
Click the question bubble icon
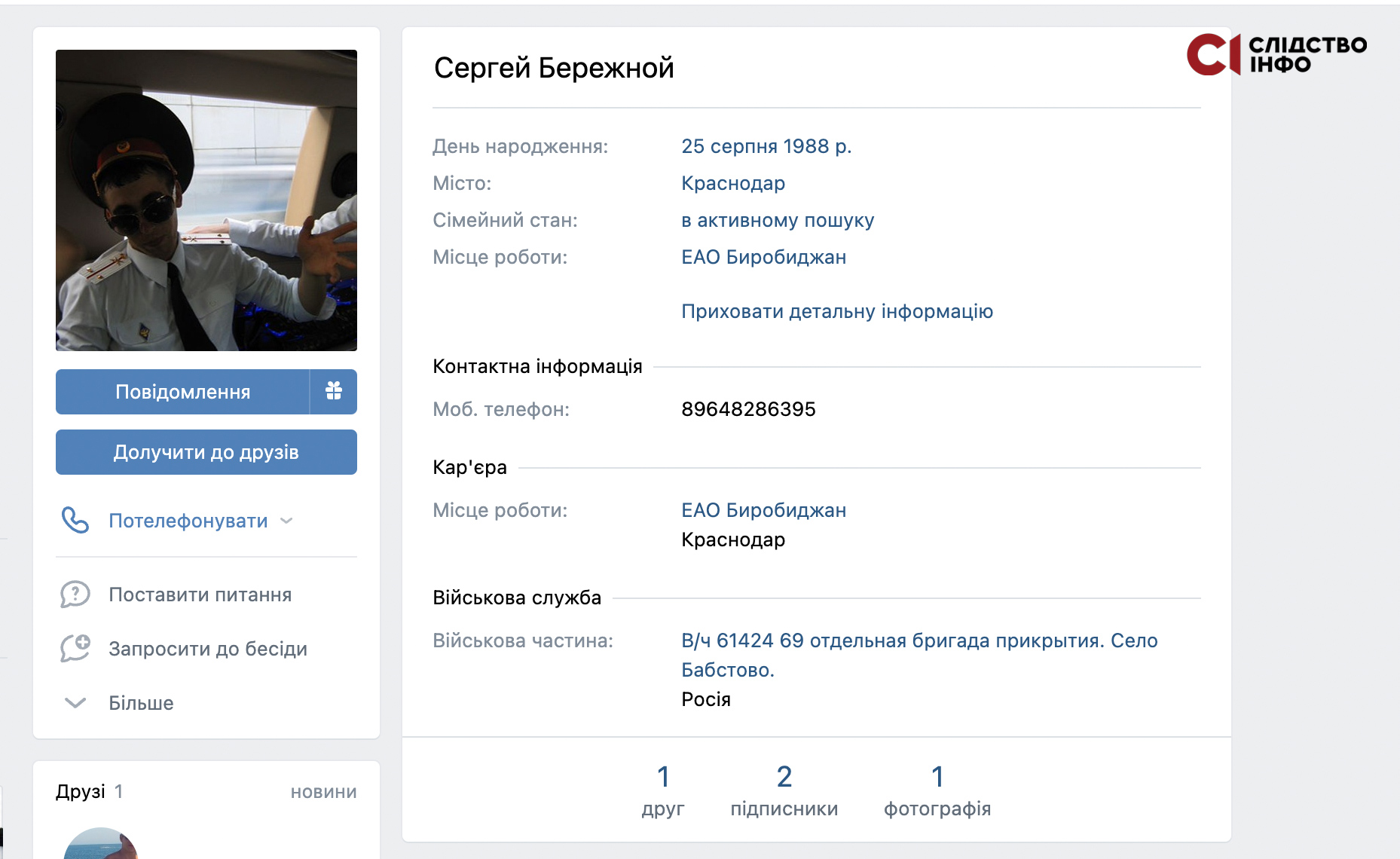click(x=75, y=595)
